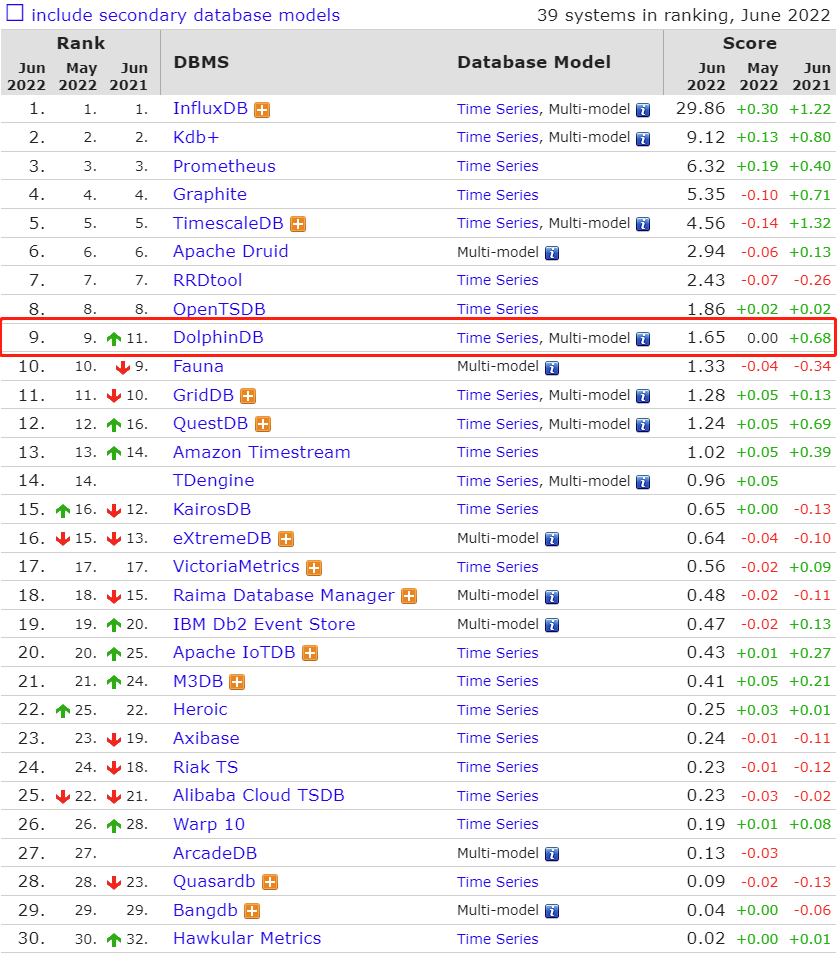Click the '39 systems in ranking, June 2022' text
838x953 pixels.
683,15
